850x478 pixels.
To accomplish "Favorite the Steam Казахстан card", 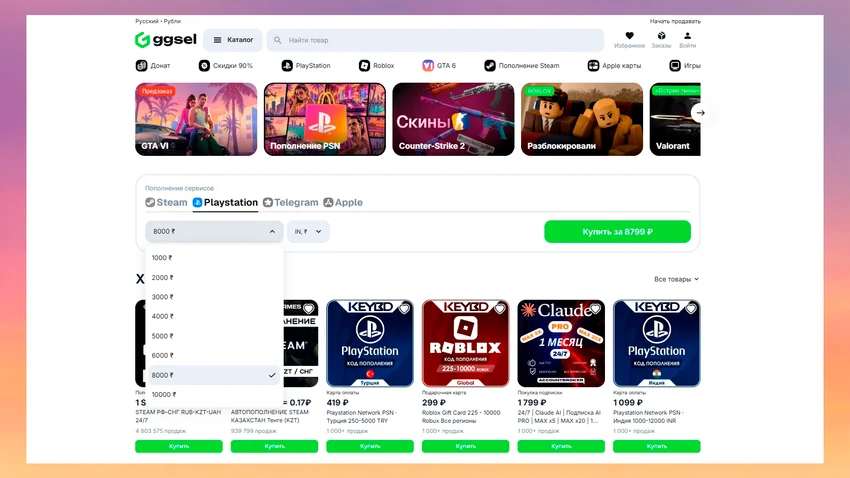I will [x=309, y=308].
